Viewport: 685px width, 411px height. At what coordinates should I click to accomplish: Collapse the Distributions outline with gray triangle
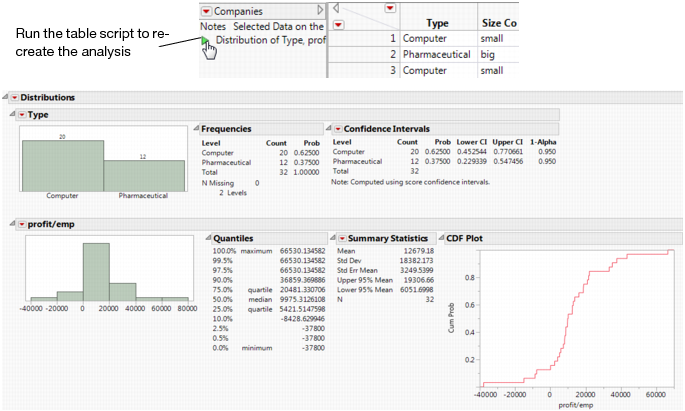(x=5, y=97)
